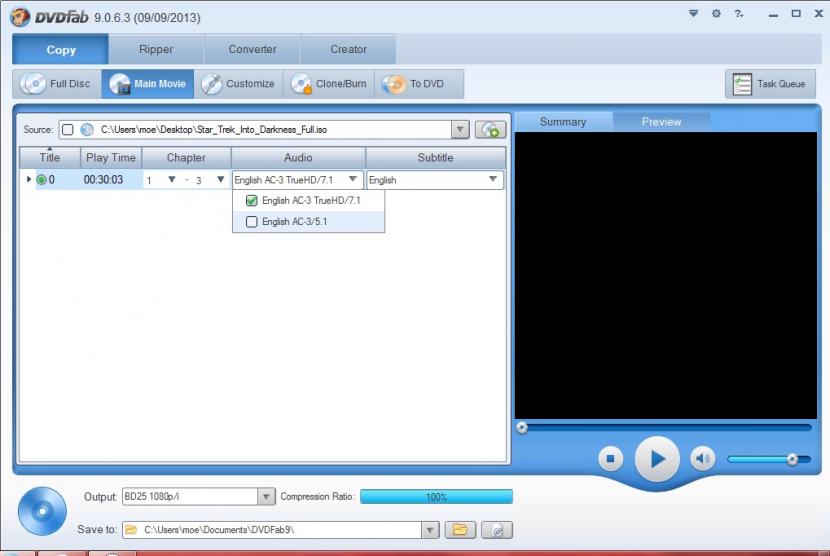Image resolution: width=830 pixels, height=556 pixels.
Task: Select the To DVD mode
Action: tap(419, 84)
